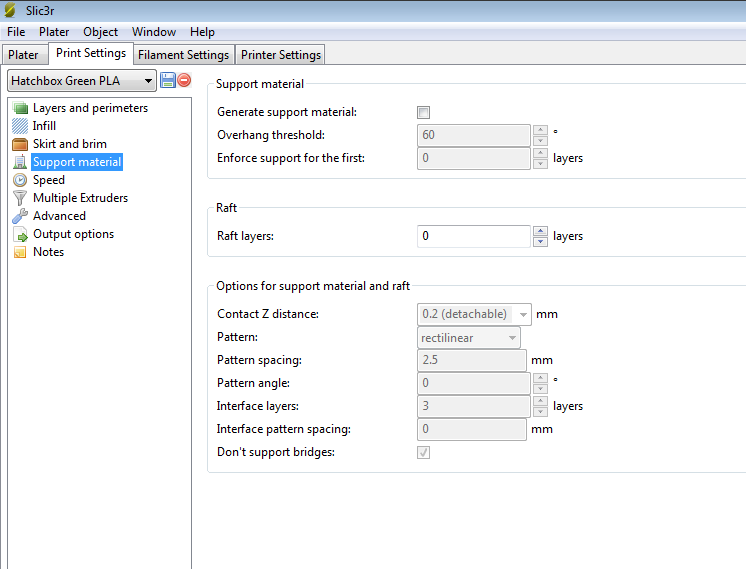Viewport: 746px width, 569px height.
Task: Decrease Raft layers with down arrow
Action: pos(540,242)
